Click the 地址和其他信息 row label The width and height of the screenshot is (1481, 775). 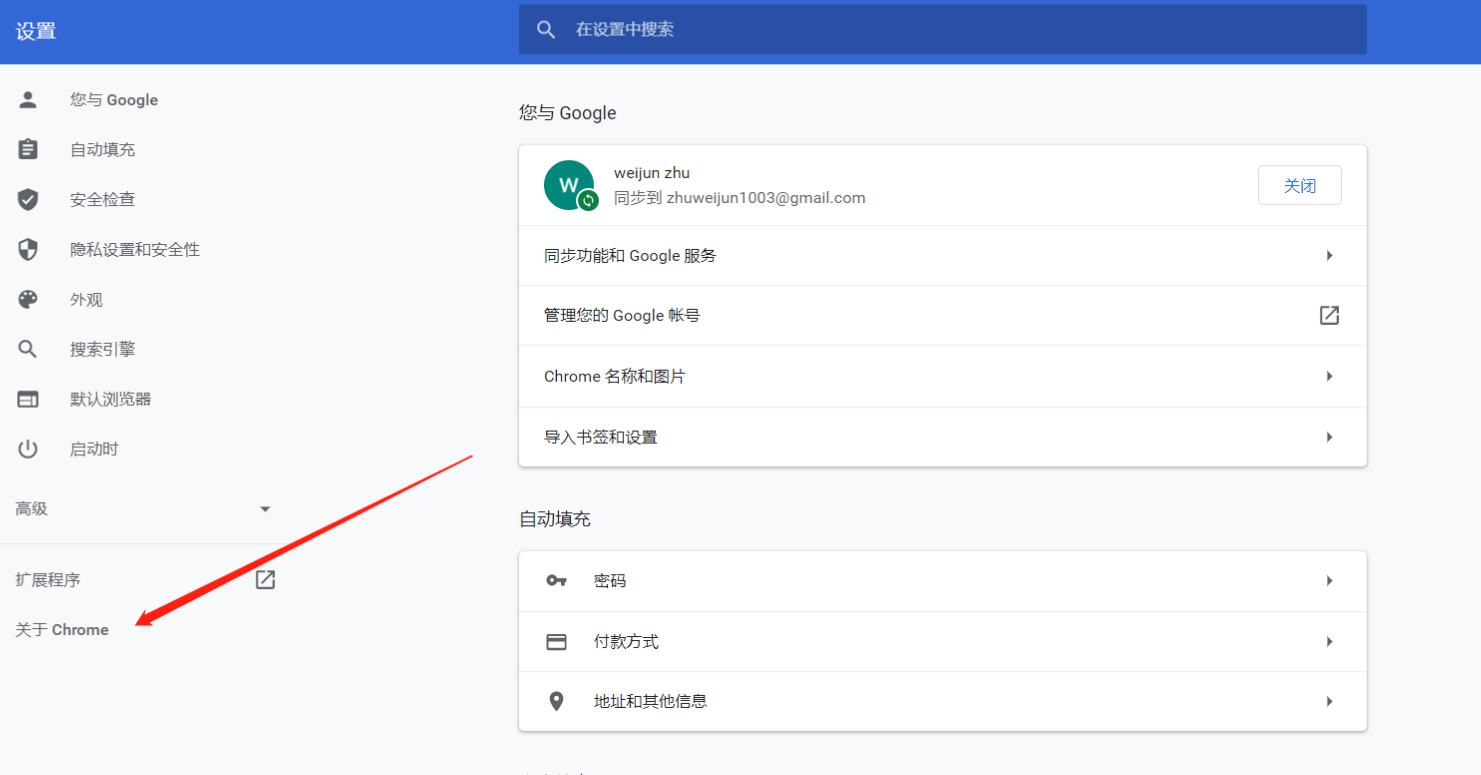[651, 701]
